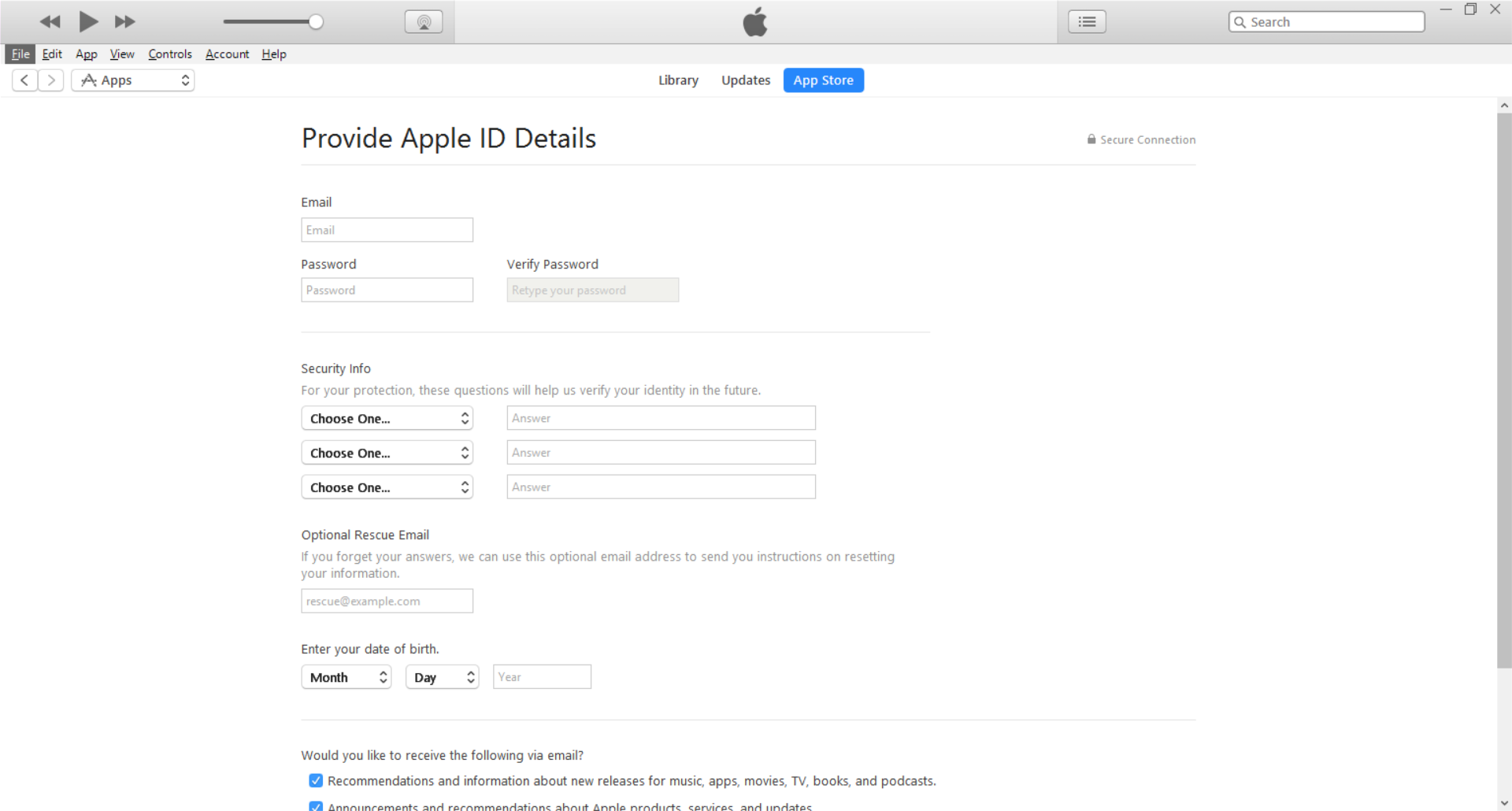The image size is (1512, 811).
Task: Expand the Month date-of-birth selector
Action: (x=346, y=676)
